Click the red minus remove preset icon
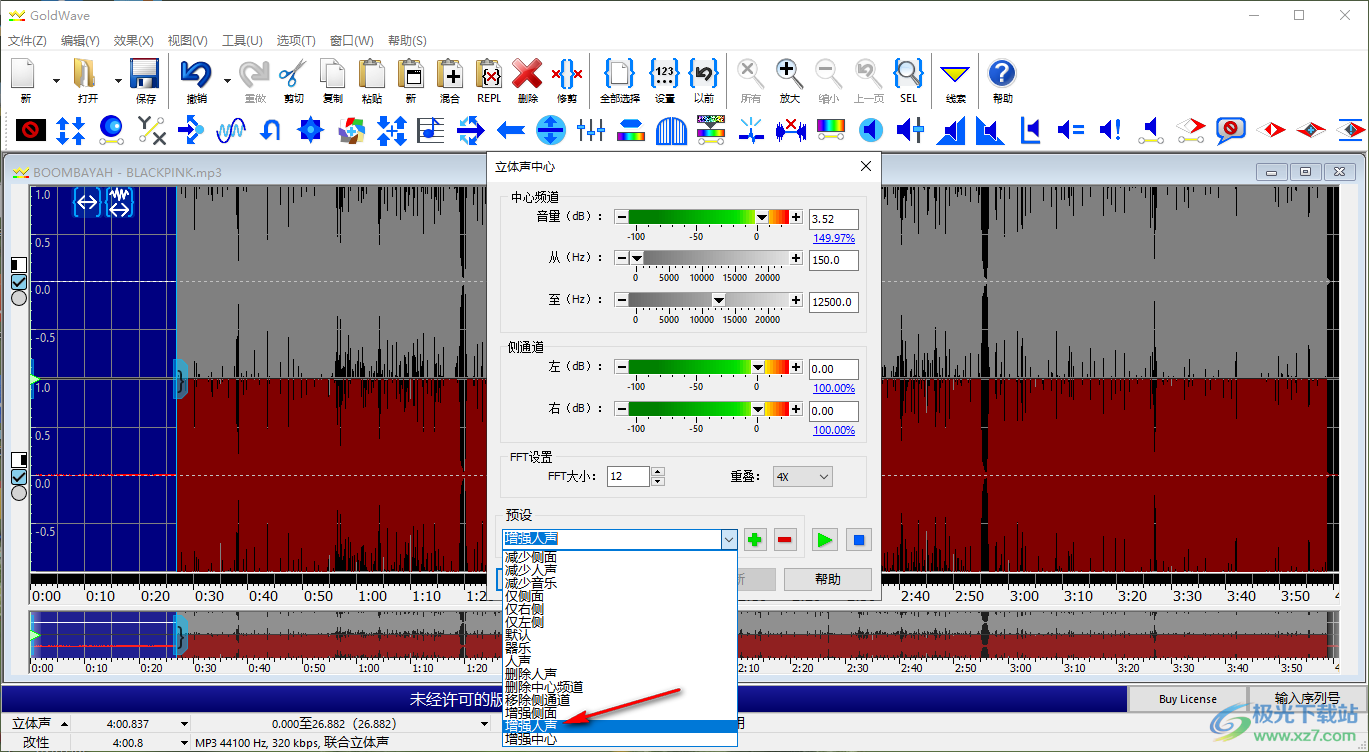The height and width of the screenshot is (752, 1369). pyautogui.click(x=785, y=540)
